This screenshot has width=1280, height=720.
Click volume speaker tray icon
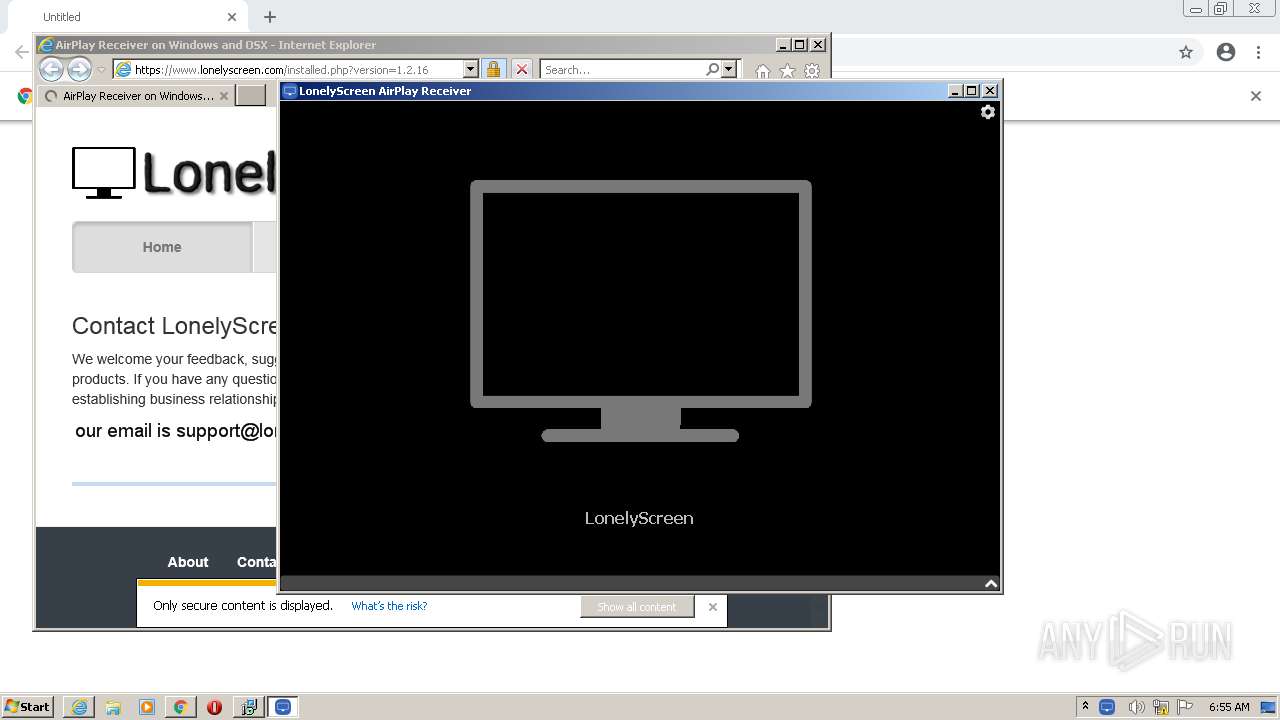point(1135,707)
